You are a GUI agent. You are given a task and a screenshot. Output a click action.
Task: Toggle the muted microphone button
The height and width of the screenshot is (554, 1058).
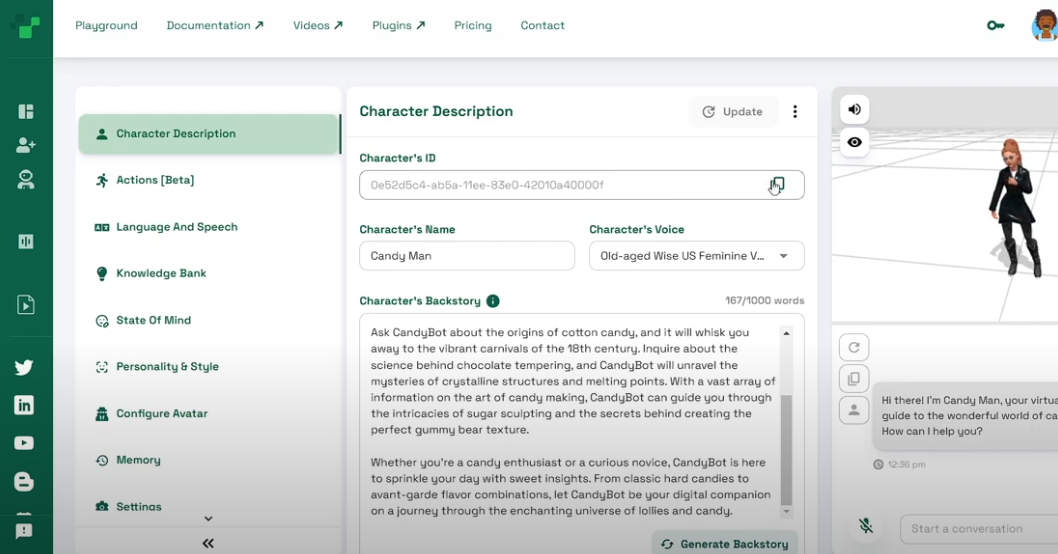pyautogui.click(x=866, y=527)
